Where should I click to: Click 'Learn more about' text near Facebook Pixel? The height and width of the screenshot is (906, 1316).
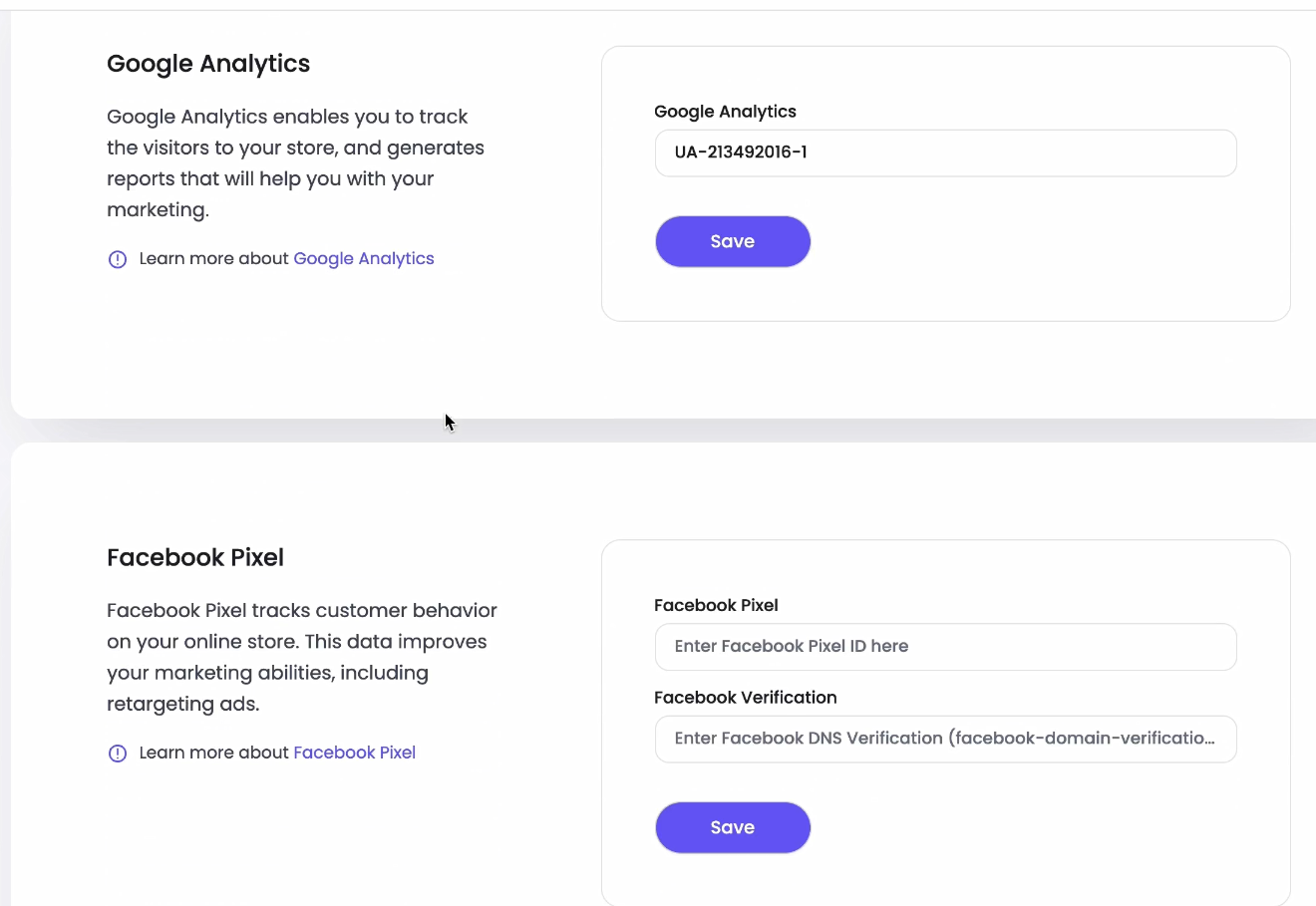point(213,753)
